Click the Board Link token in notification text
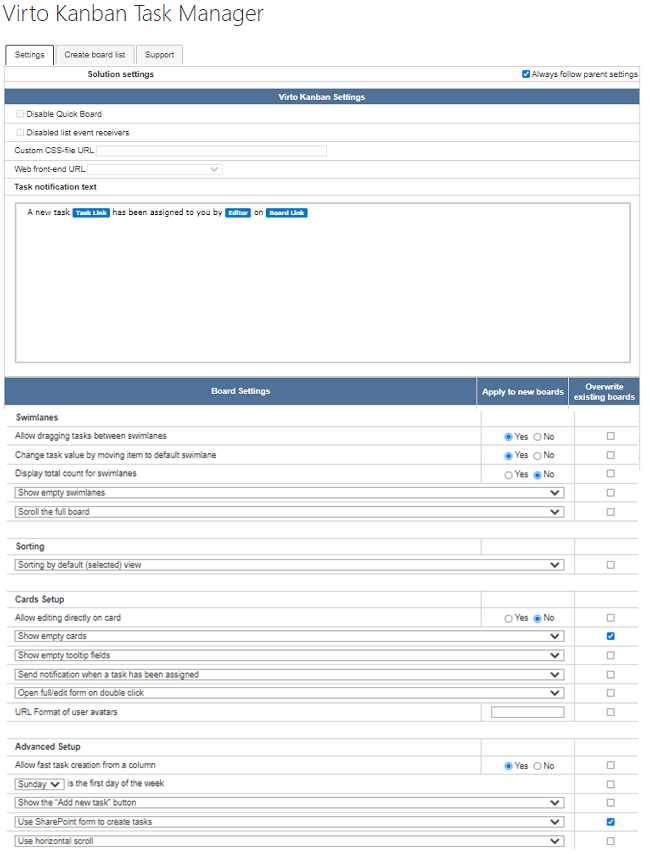 (287, 212)
